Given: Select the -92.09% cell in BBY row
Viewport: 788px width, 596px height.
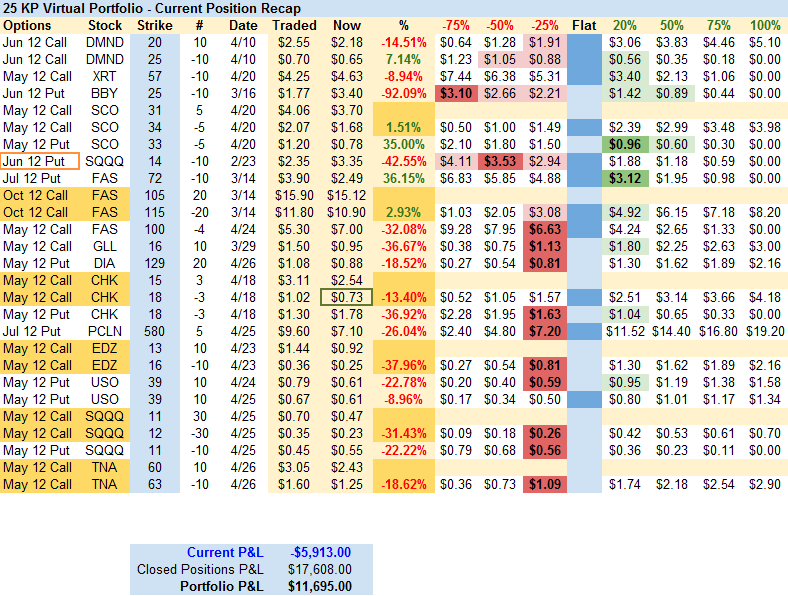Looking at the screenshot, I should pos(404,93).
